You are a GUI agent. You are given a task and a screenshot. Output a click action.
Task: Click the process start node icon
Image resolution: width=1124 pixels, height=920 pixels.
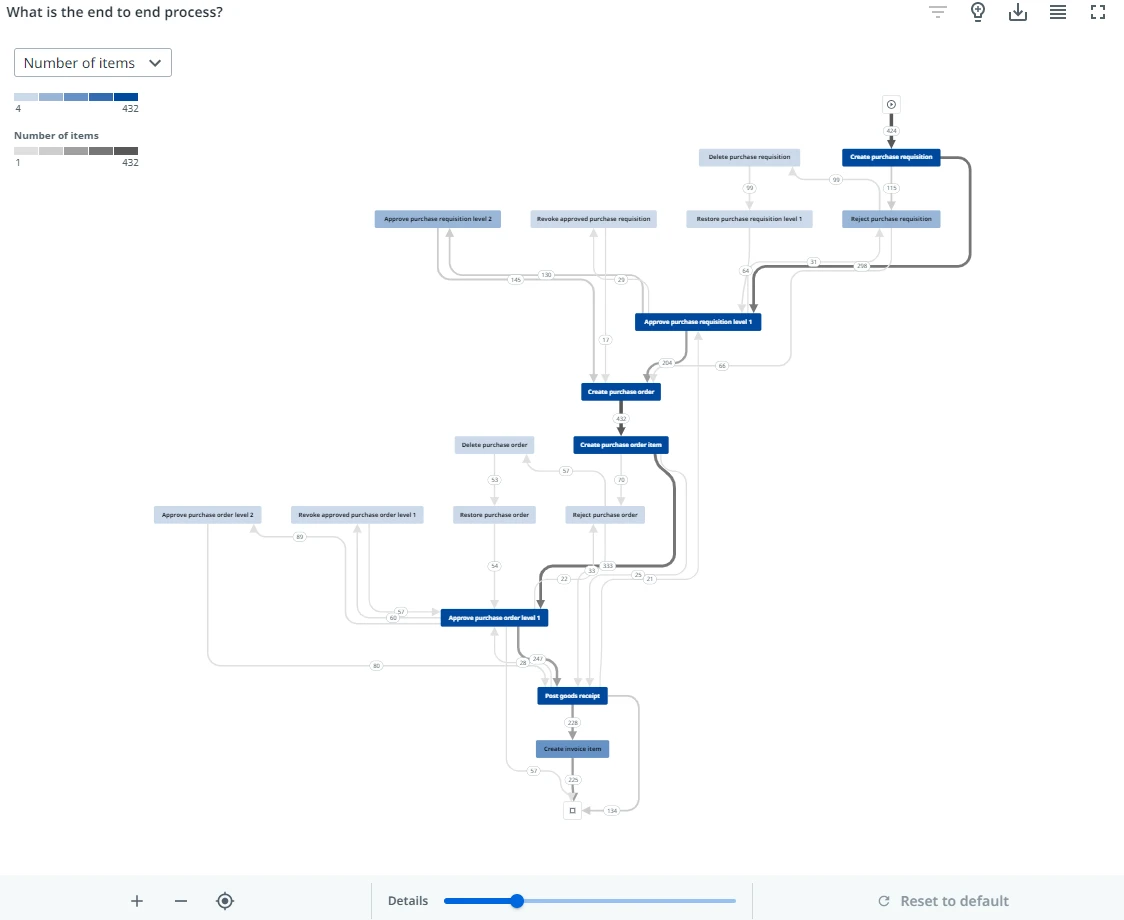coord(891,105)
